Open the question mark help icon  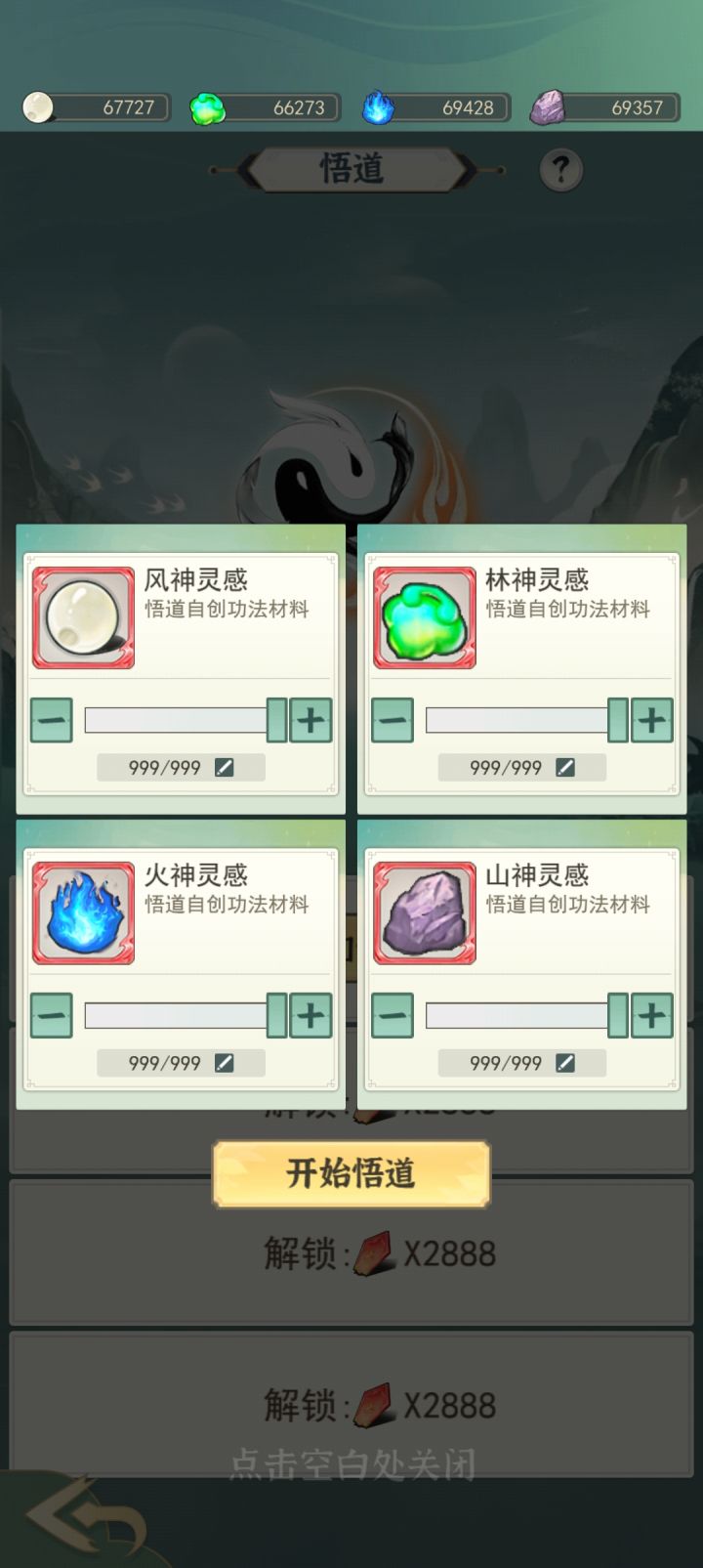[x=560, y=170]
